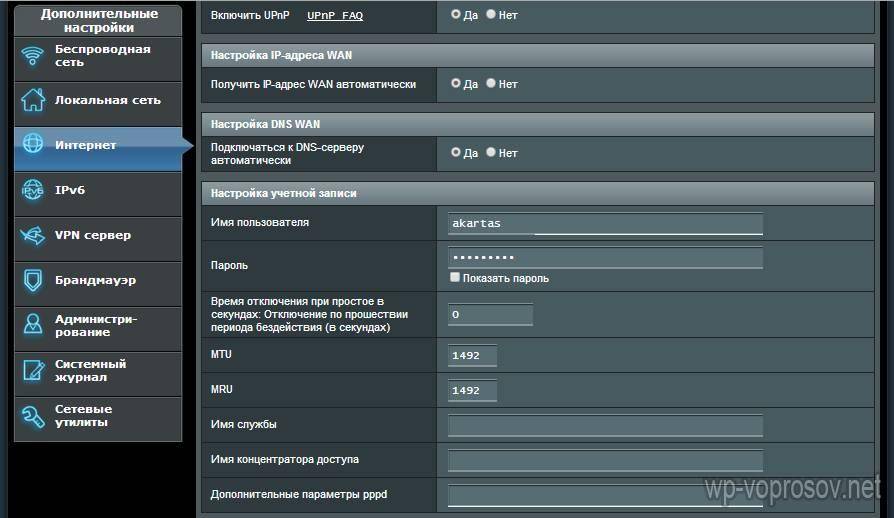This screenshot has width=894, height=518.
Task: Click the MTU value field
Action: (472, 356)
